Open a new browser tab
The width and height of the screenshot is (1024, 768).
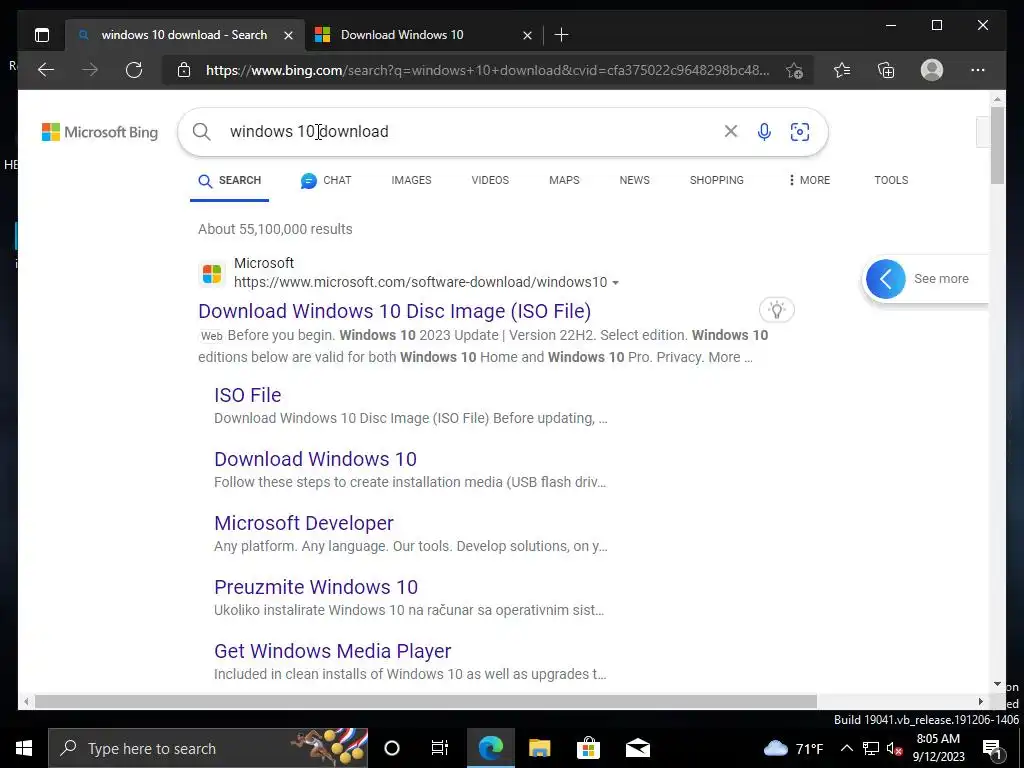(x=561, y=35)
